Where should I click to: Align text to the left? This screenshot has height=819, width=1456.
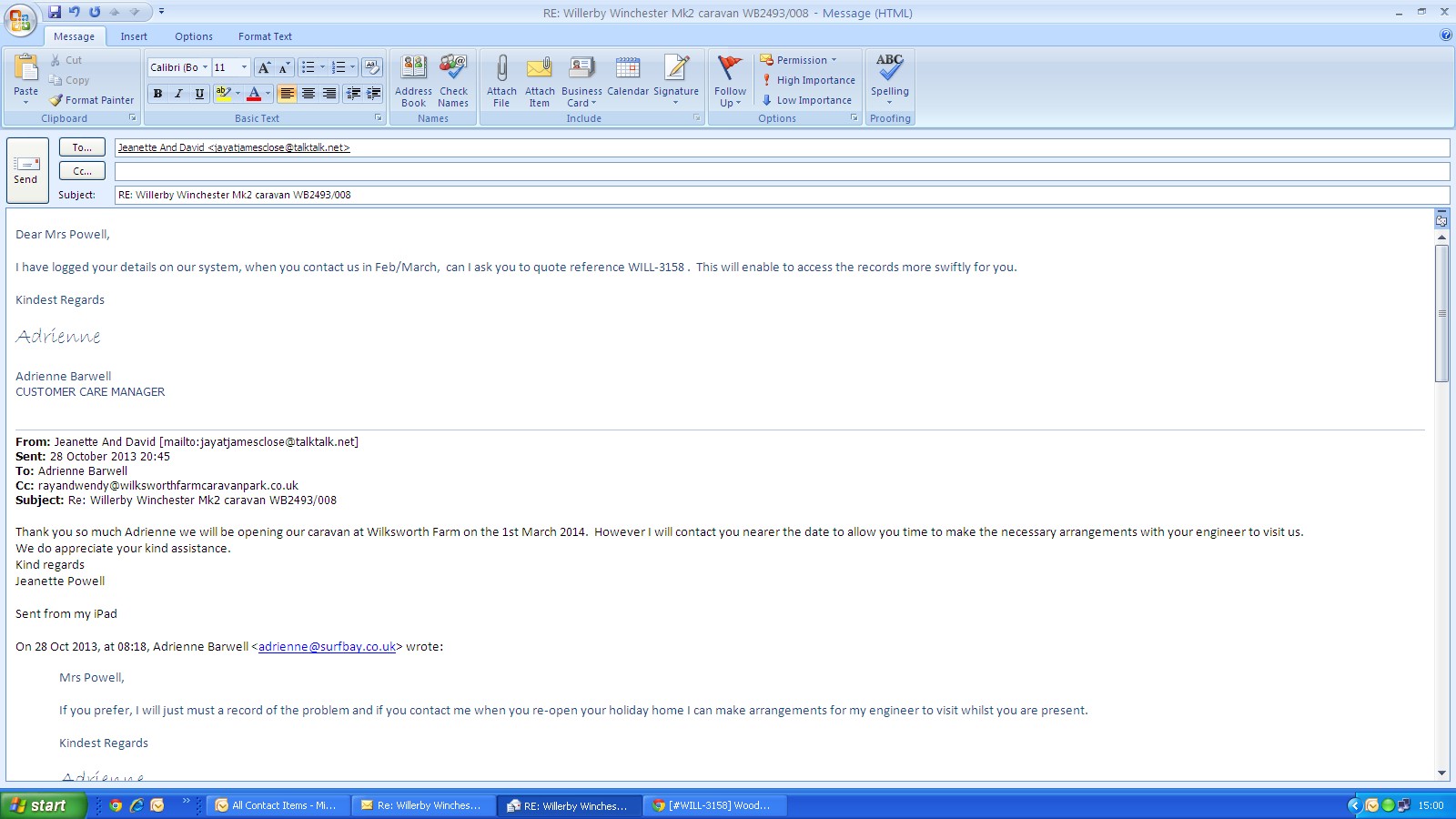click(x=288, y=94)
